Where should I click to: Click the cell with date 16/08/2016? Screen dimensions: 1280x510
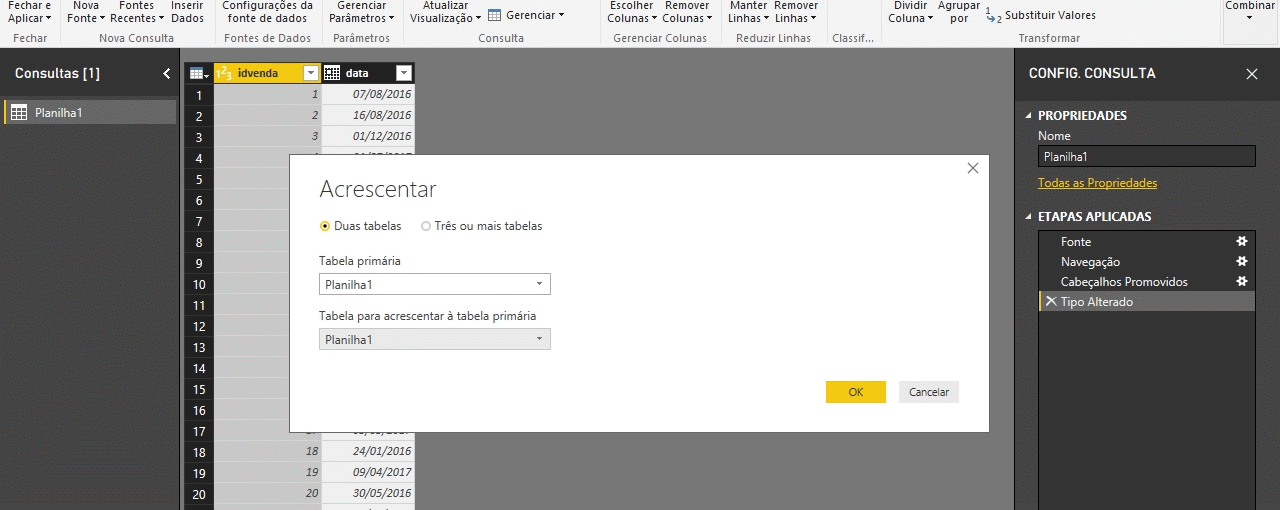368,115
